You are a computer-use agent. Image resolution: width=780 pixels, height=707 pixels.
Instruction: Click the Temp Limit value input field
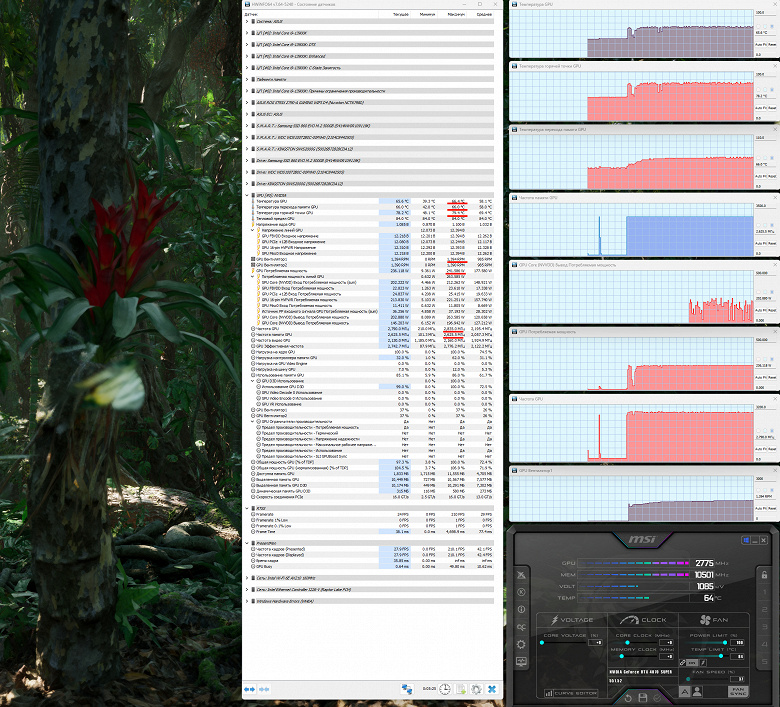[737, 656]
